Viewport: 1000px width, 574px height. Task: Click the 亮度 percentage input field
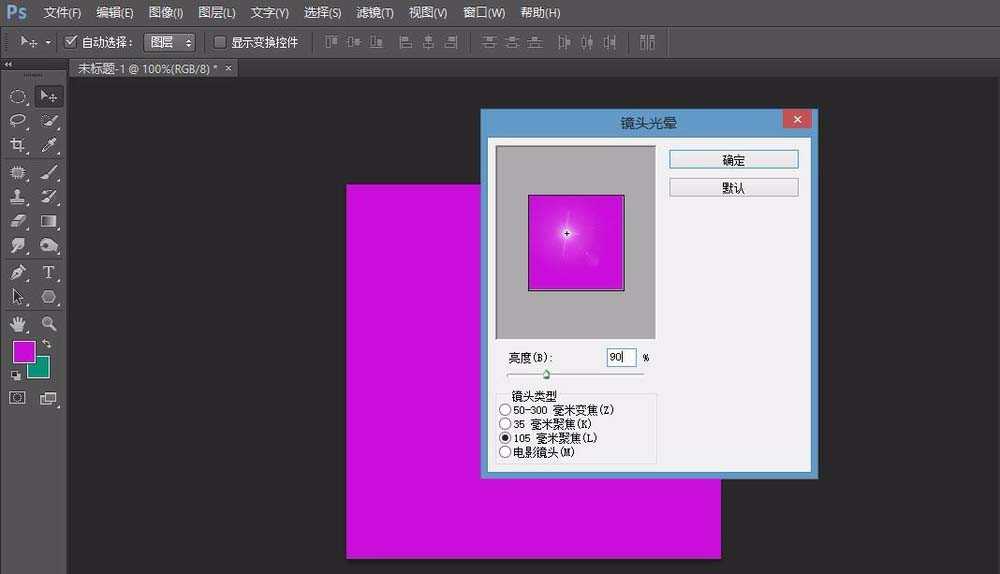[620, 357]
